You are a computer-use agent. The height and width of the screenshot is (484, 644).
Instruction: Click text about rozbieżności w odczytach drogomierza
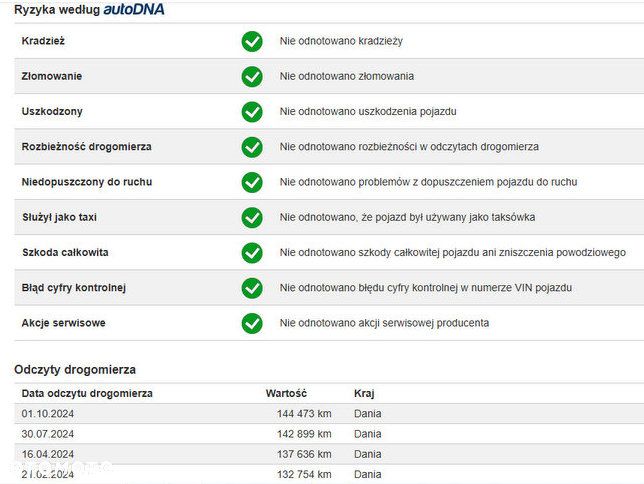(x=409, y=147)
